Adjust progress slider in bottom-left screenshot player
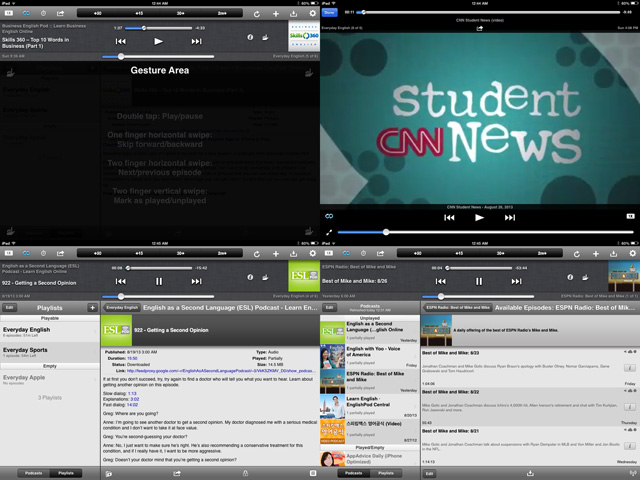The width and height of the screenshot is (640, 480). coord(159,268)
